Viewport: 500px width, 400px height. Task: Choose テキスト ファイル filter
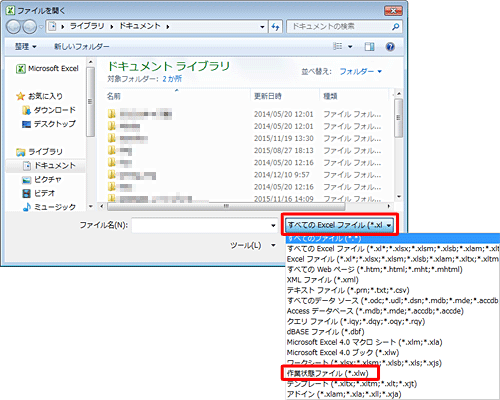click(x=393, y=290)
